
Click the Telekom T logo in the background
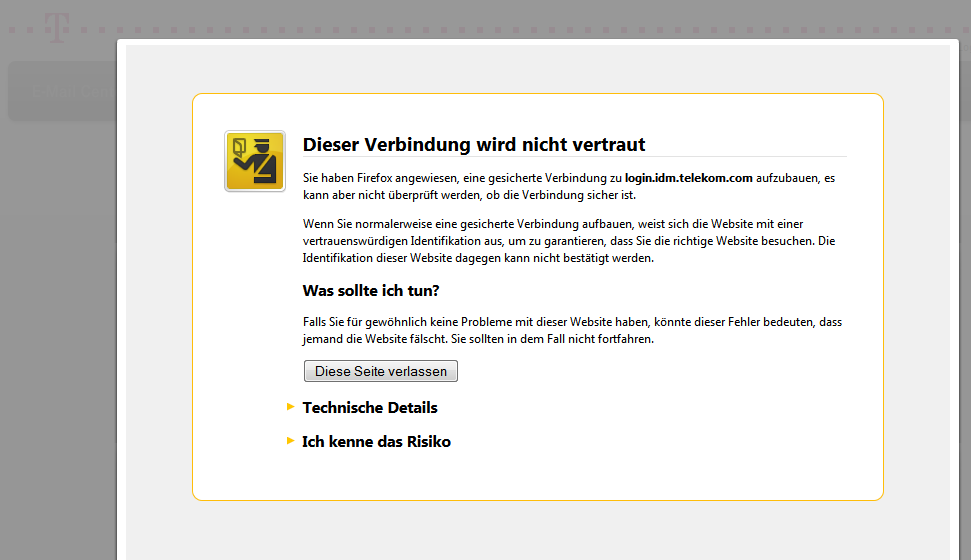[x=56, y=28]
